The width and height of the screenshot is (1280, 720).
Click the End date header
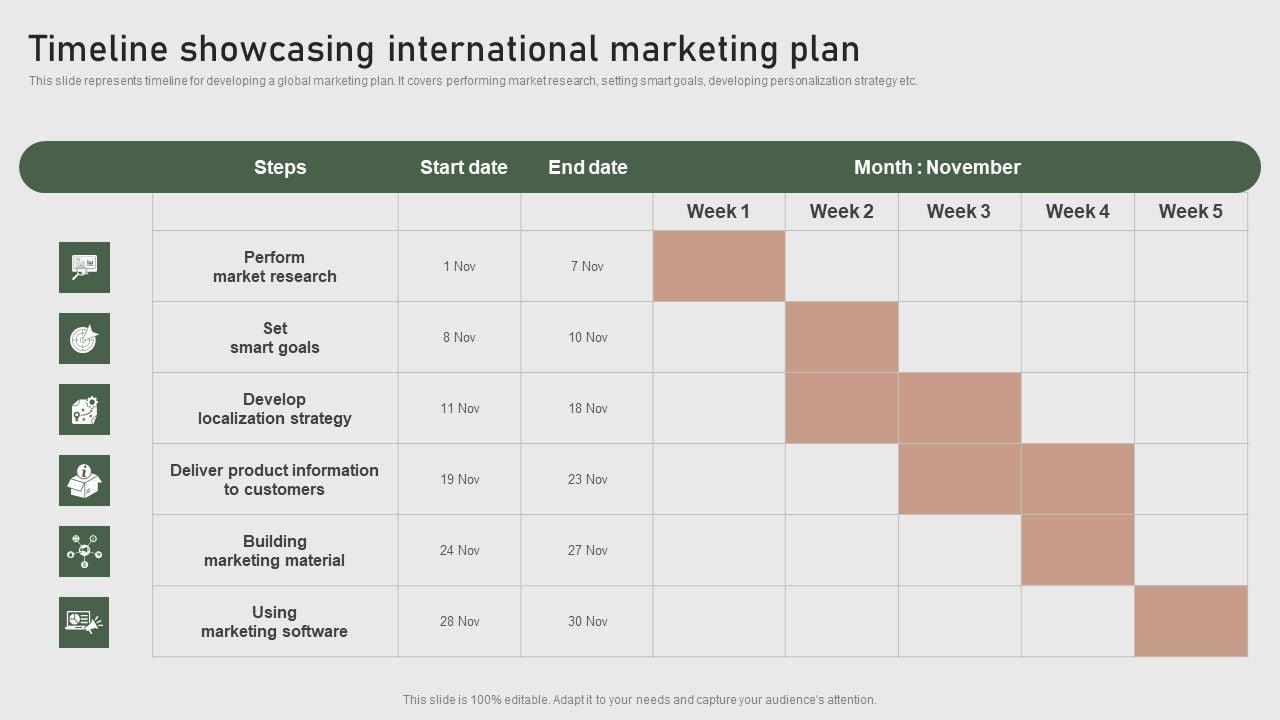587,167
